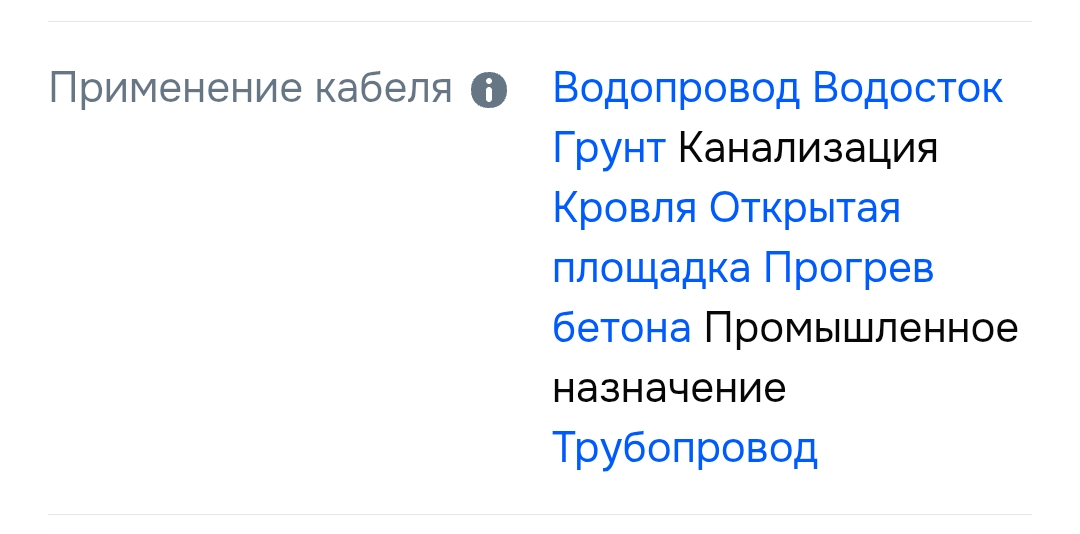This screenshot has height=534, width=1080.
Task: Open the Водопровод link
Action: click(x=676, y=89)
